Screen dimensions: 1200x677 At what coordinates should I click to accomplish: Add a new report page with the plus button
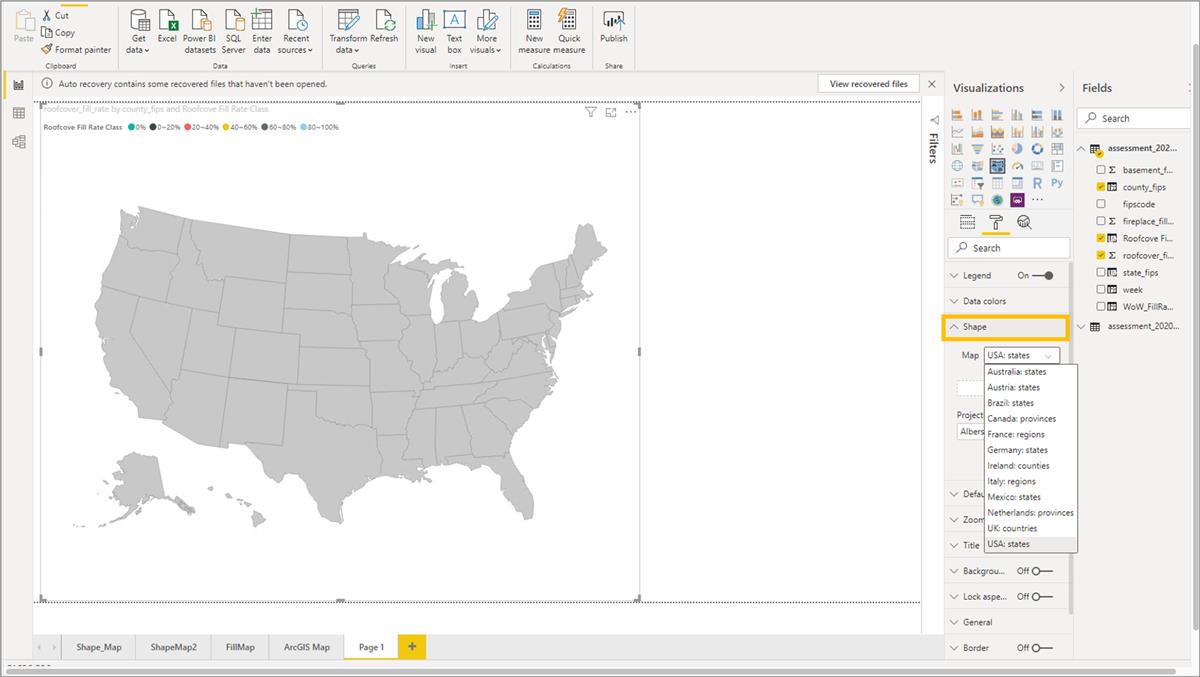click(x=412, y=647)
